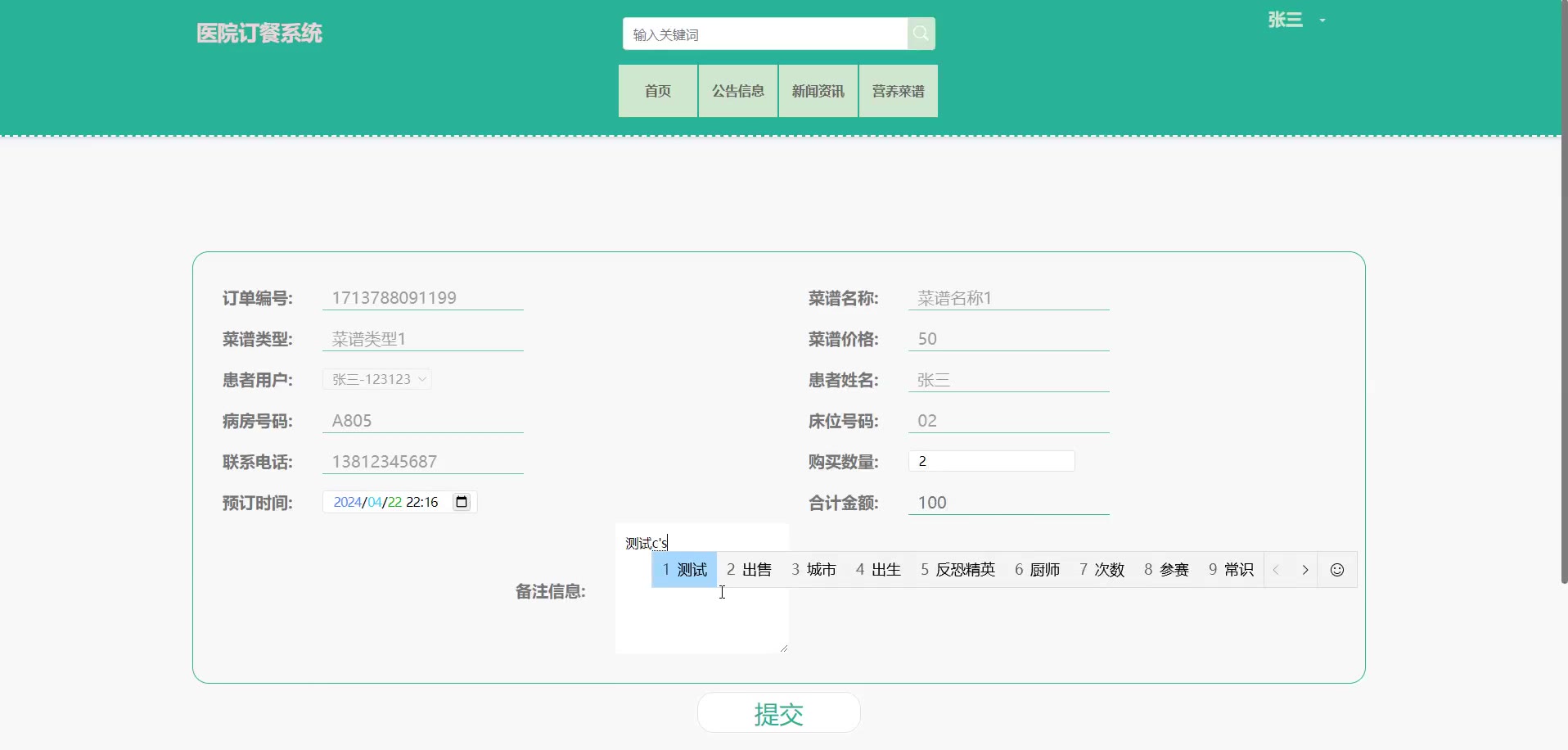Image resolution: width=1568 pixels, height=750 pixels.
Task: Expand the 张三 user account menu
Action: click(x=1295, y=20)
